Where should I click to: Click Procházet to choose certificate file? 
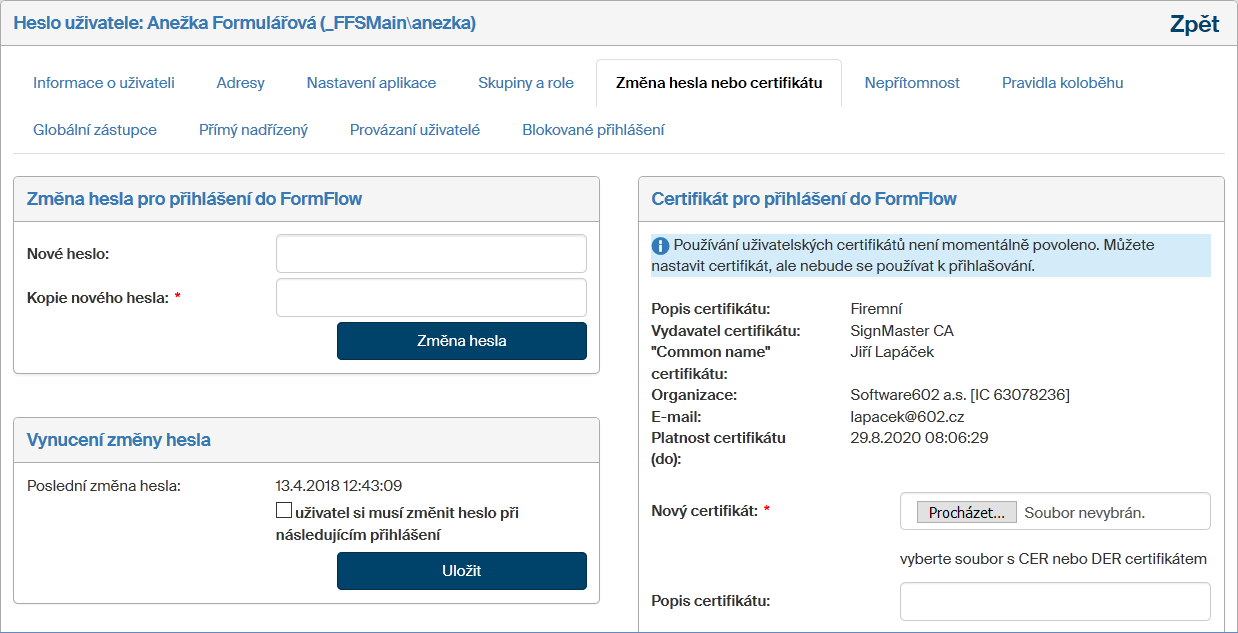pyautogui.click(x=967, y=512)
